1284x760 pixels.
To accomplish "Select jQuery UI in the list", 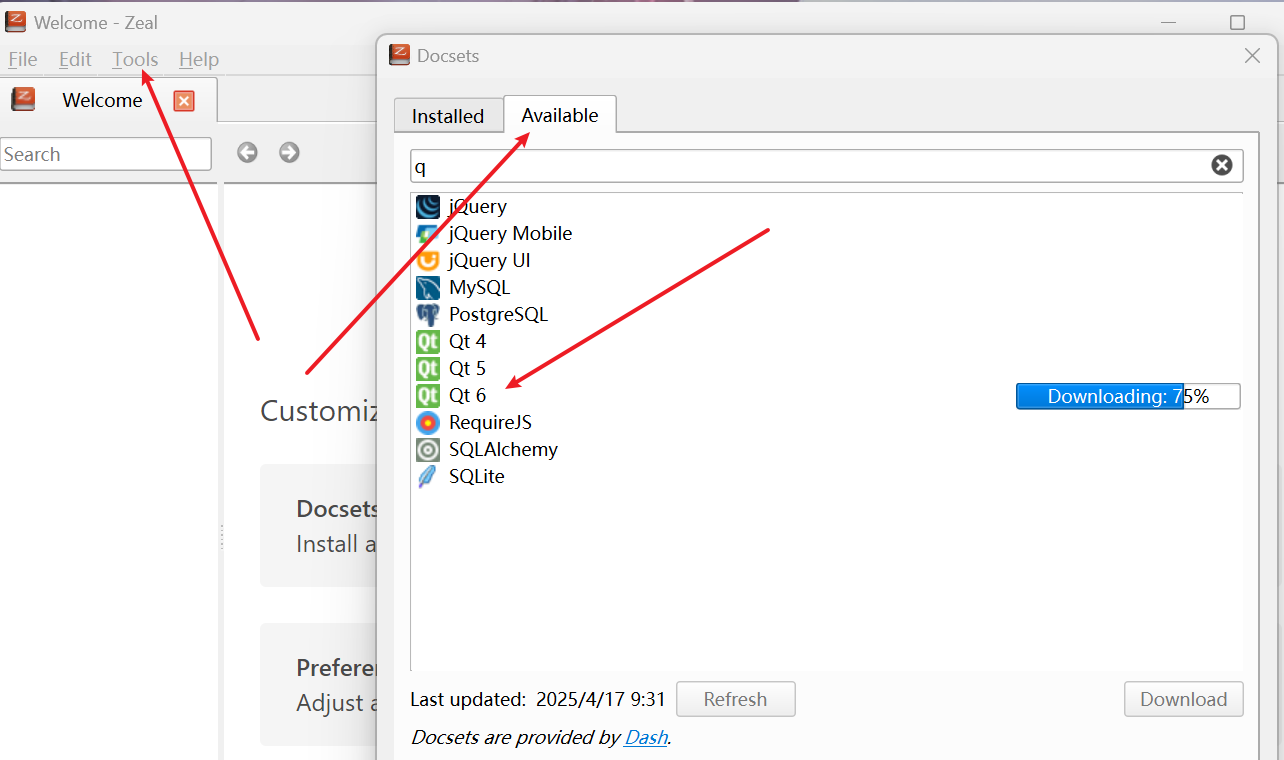I will coord(826,261).
